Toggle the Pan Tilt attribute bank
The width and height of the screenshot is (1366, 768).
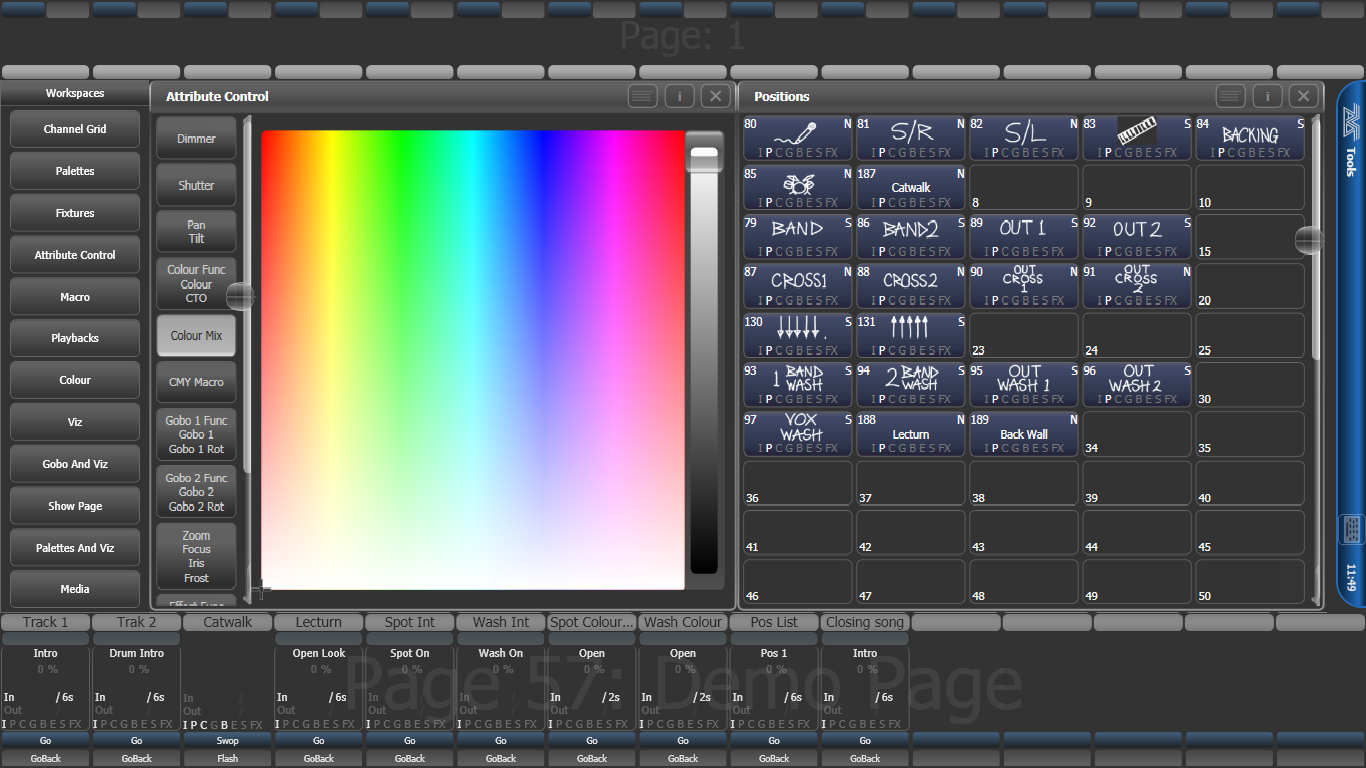click(196, 232)
